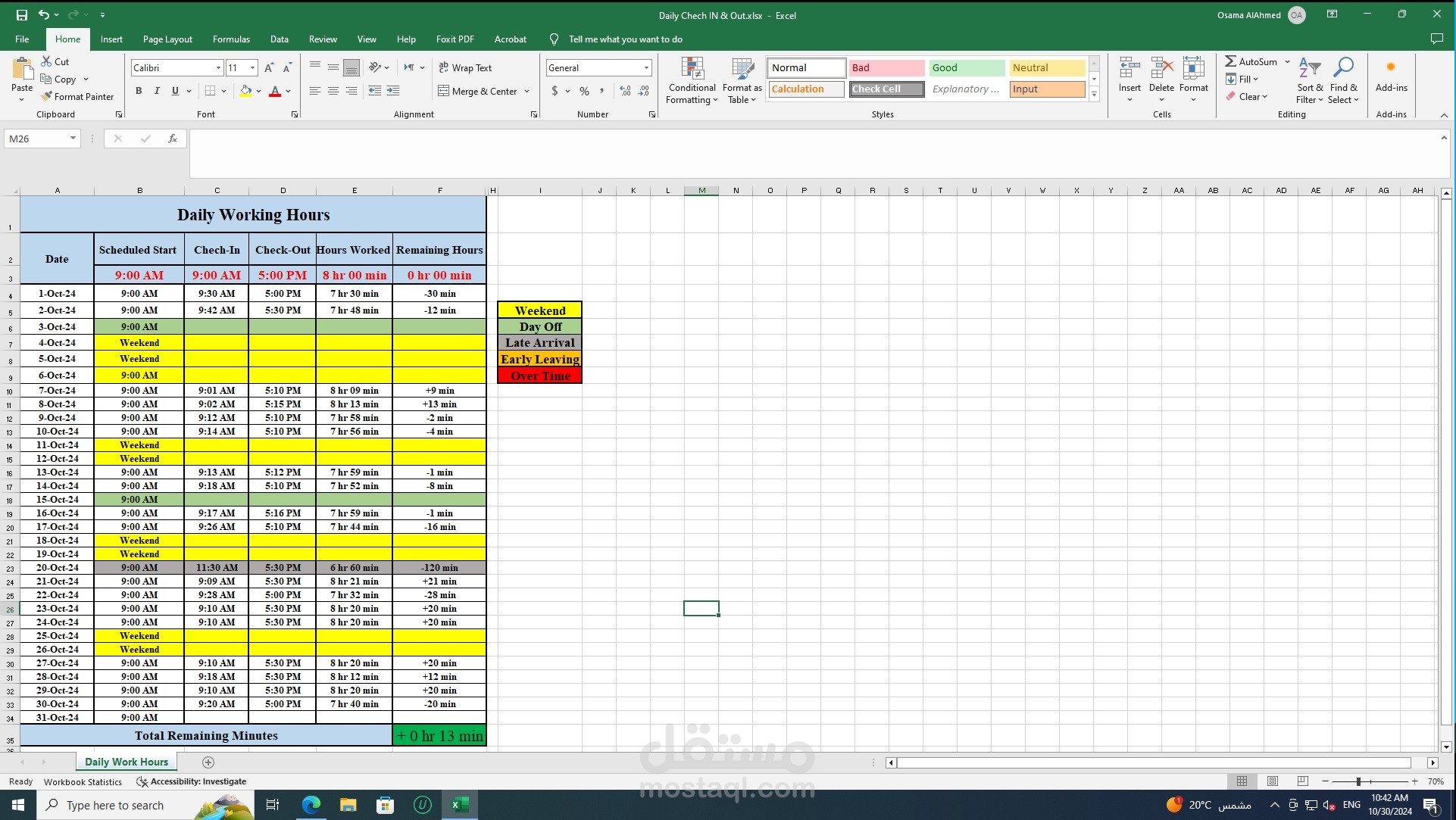Viewport: 1456px width, 820px height.
Task: Click Workbook Statistics in status bar
Action: point(83,781)
